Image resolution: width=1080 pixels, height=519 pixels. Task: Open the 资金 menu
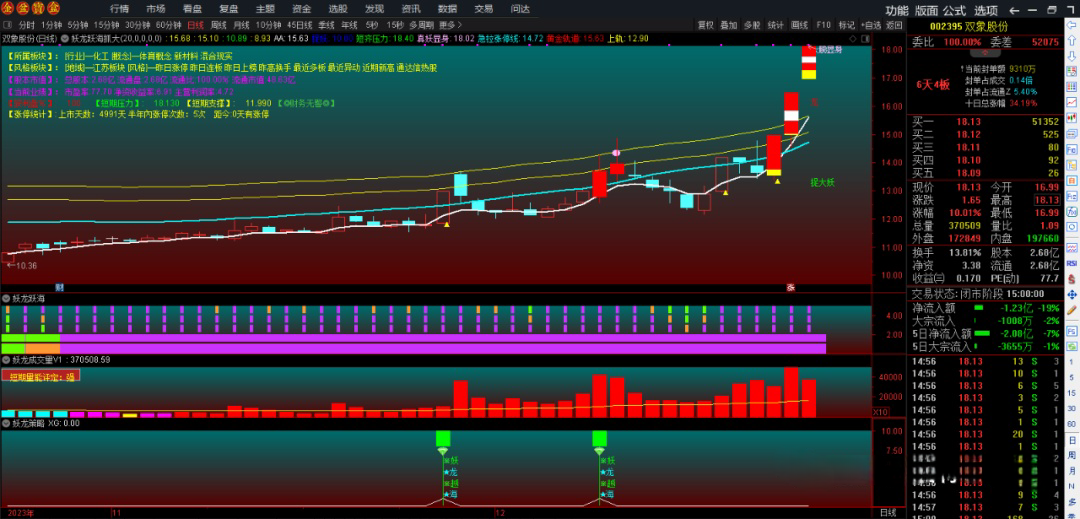pos(301,8)
